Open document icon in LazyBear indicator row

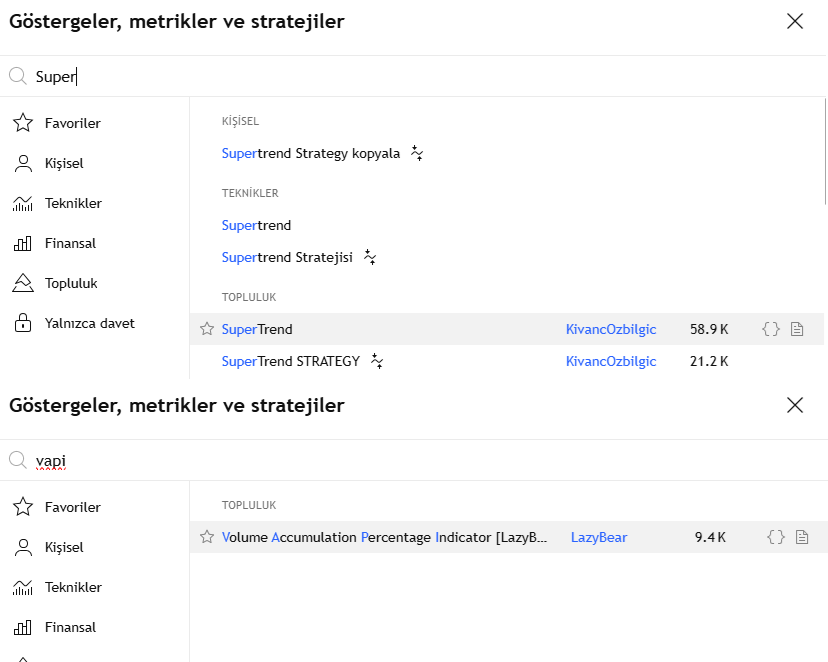tap(802, 537)
